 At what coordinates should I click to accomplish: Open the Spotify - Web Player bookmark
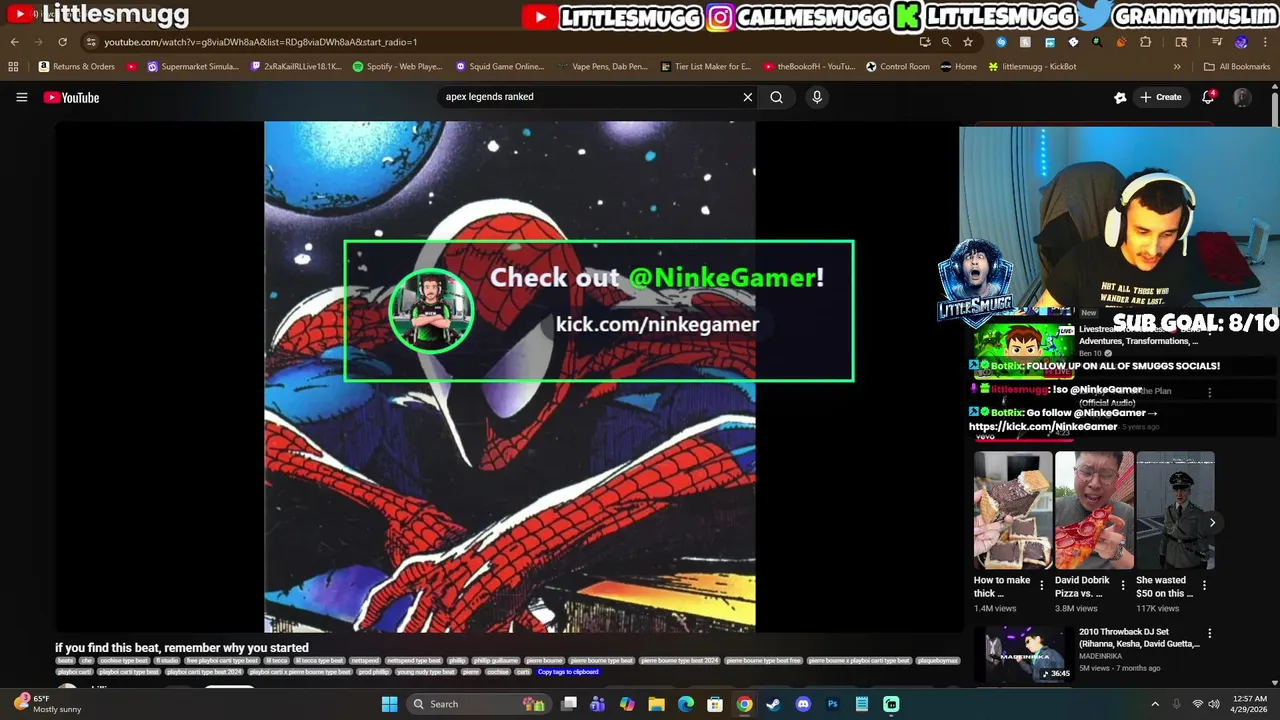coord(397,67)
